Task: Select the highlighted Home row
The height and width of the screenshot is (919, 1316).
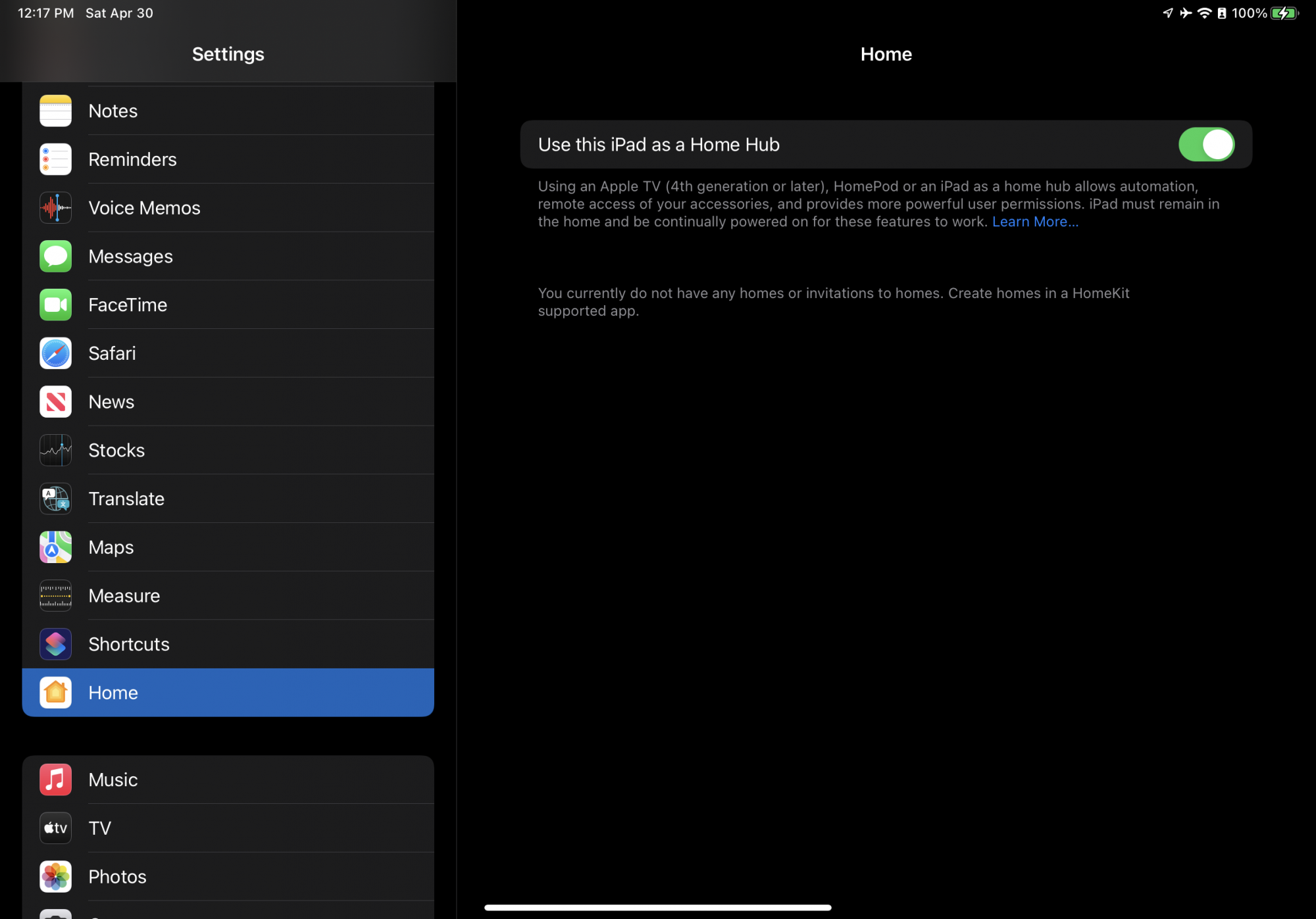Action: coord(228,693)
